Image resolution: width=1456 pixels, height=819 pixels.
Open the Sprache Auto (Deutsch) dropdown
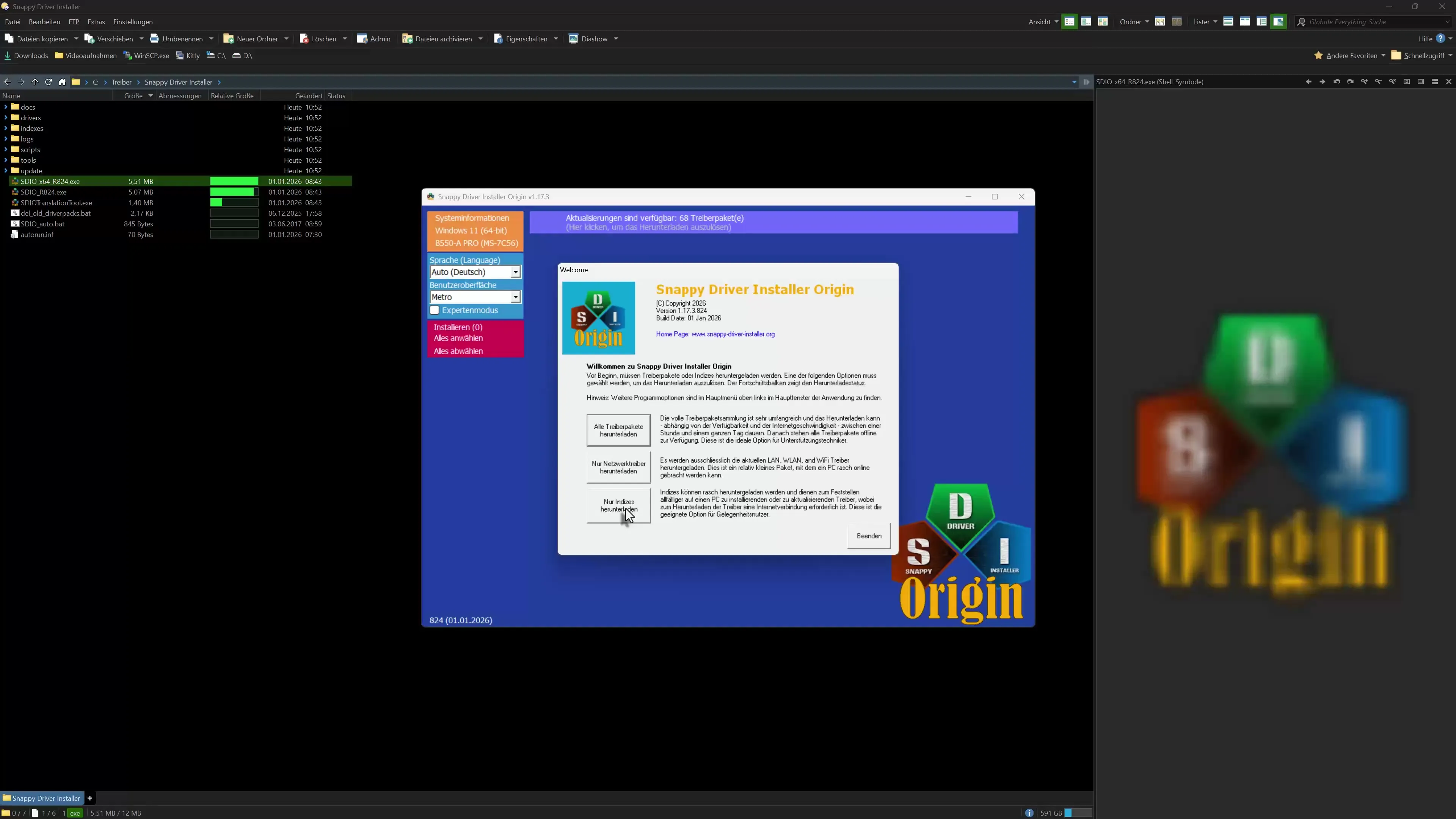coord(515,272)
